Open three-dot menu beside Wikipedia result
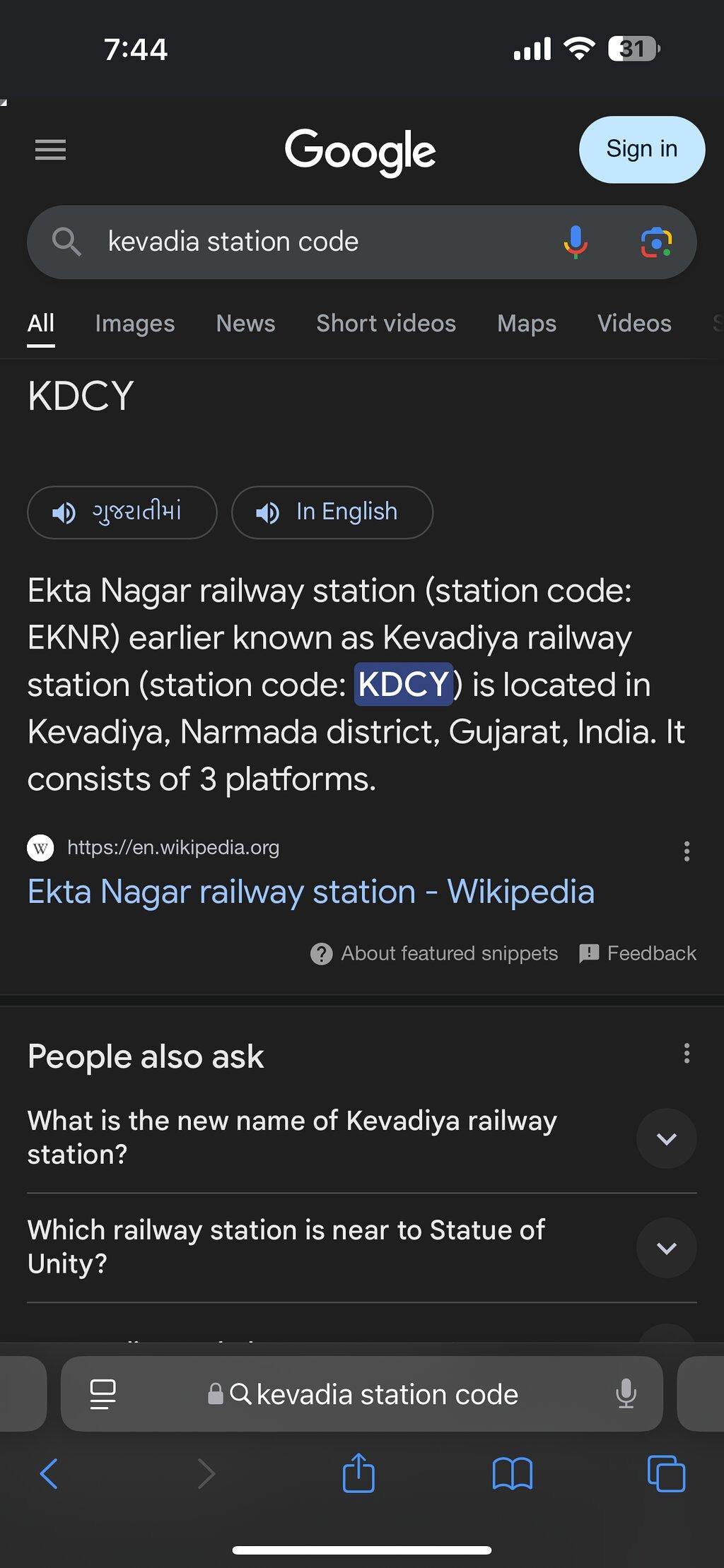This screenshot has width=724, height=1568. (x=687, y=851)
